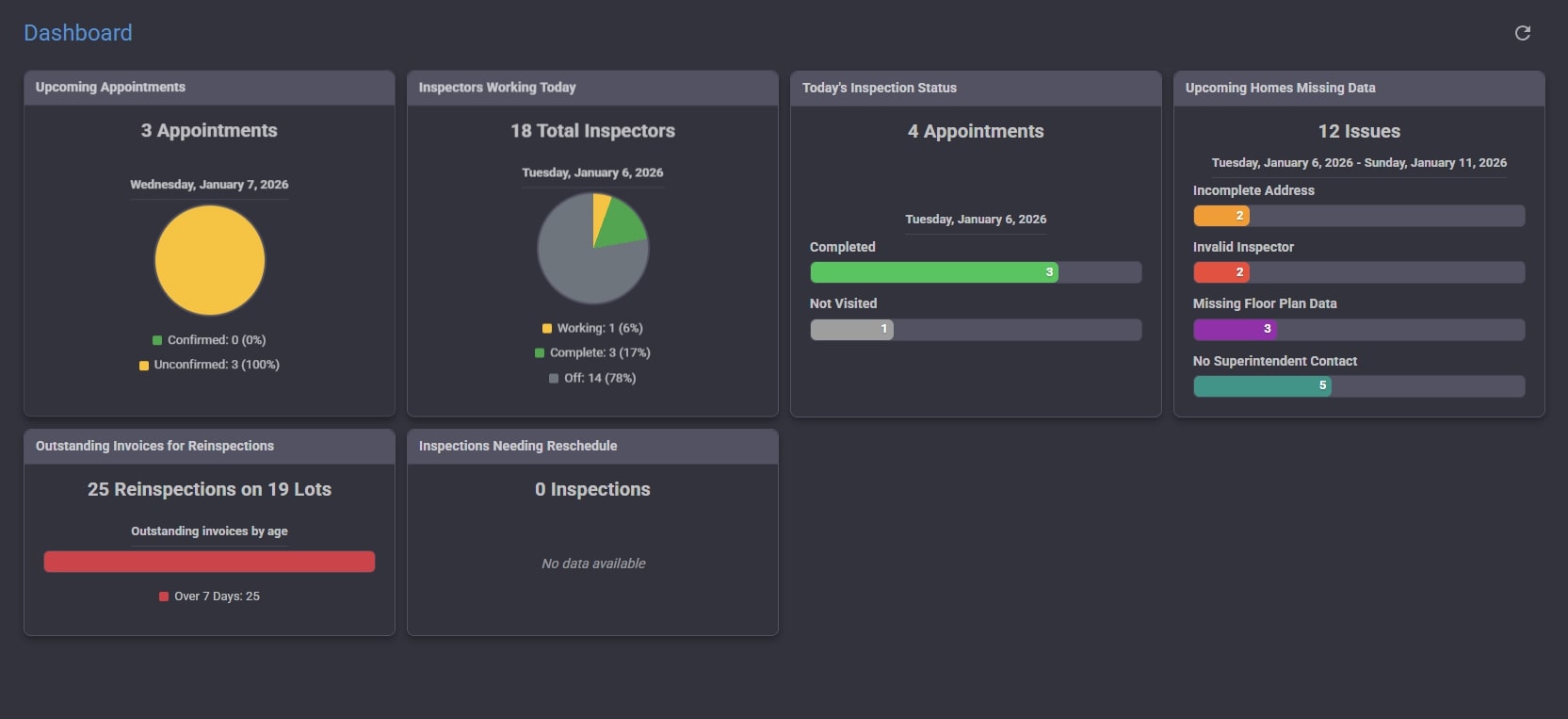This screenshot has height=719, width=1568.
Task: Open Inspections Needing Reschedule card header
Action: click(592, 447)
